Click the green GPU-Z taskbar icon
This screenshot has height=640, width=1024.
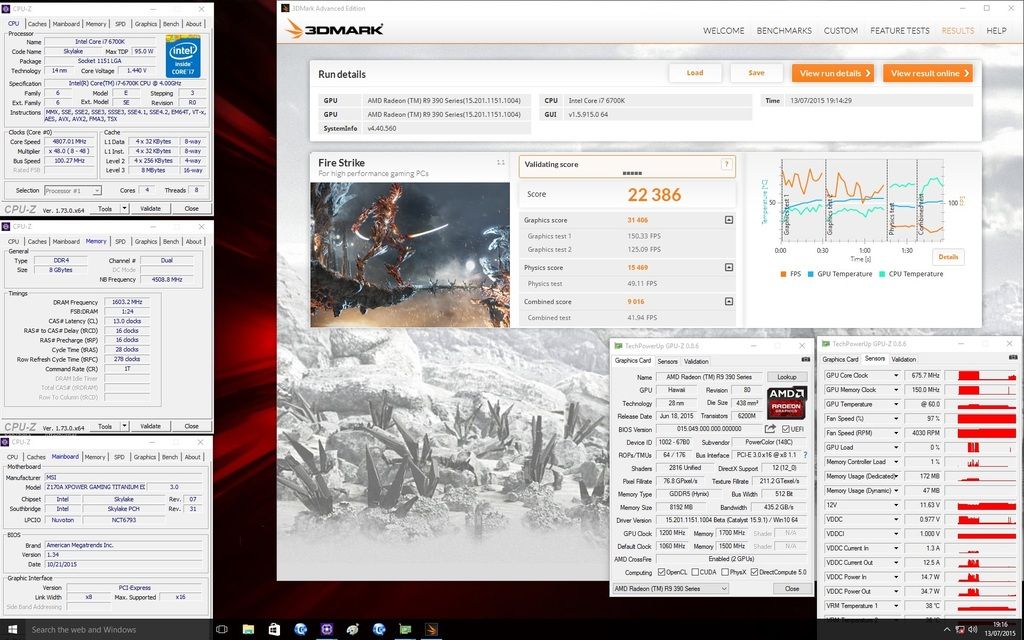[x=405, y=630]
